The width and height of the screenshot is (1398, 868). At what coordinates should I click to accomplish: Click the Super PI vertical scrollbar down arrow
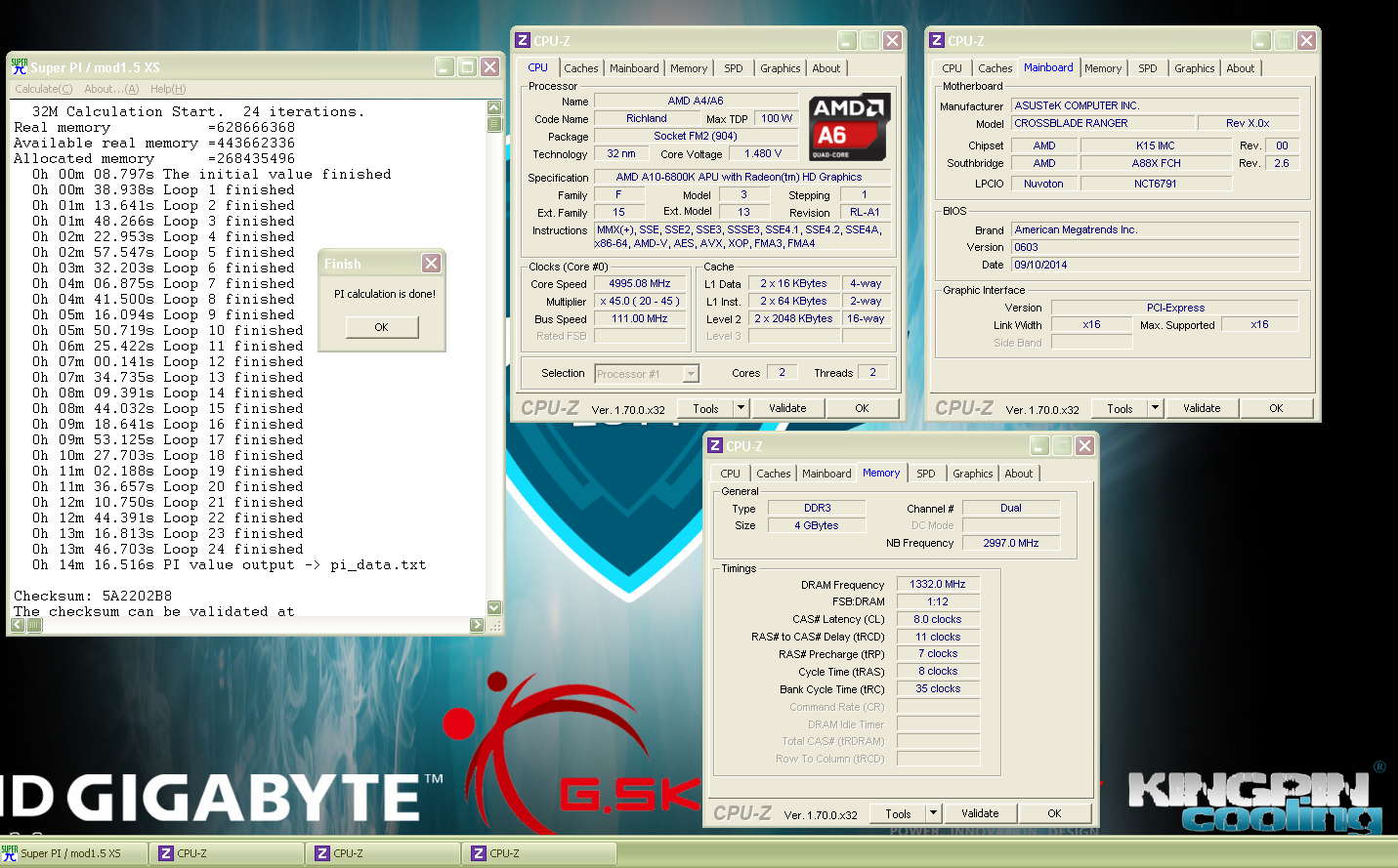click(493, 607)
